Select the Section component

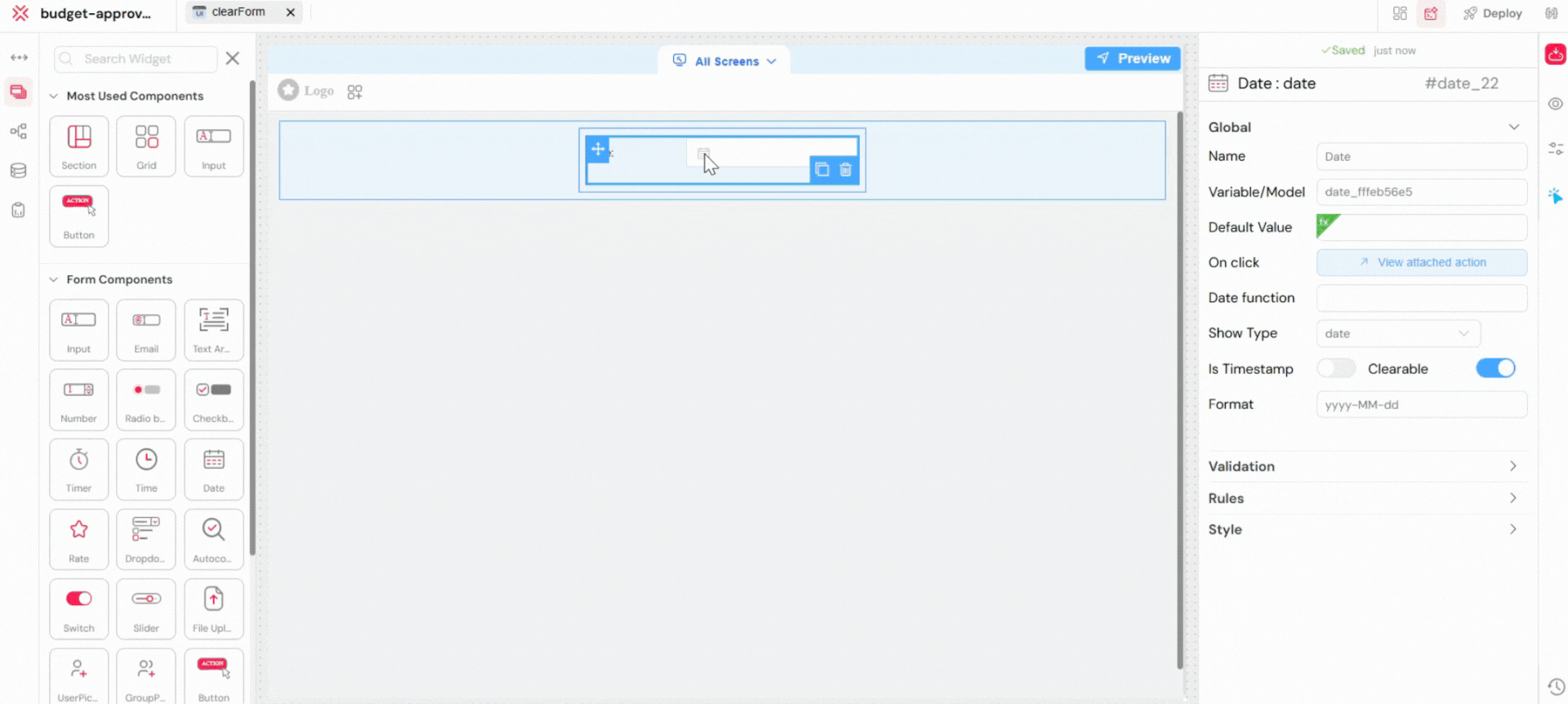tap(79, 146)
